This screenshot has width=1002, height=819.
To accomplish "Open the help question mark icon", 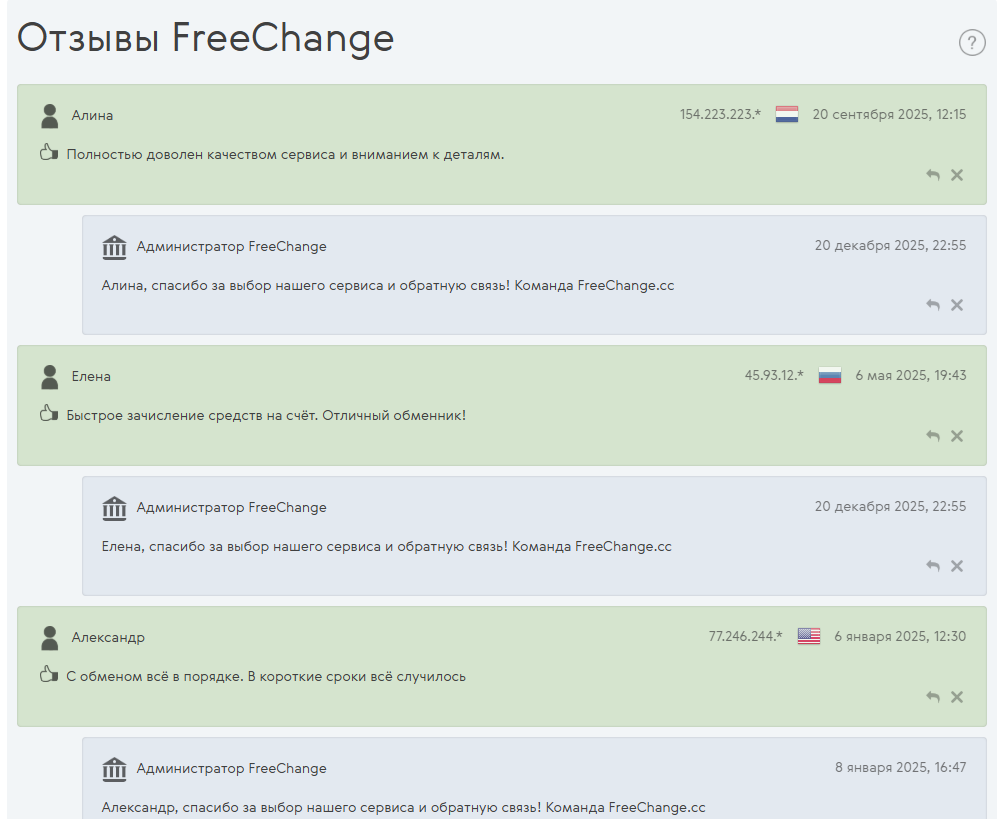I will (972, 43).
